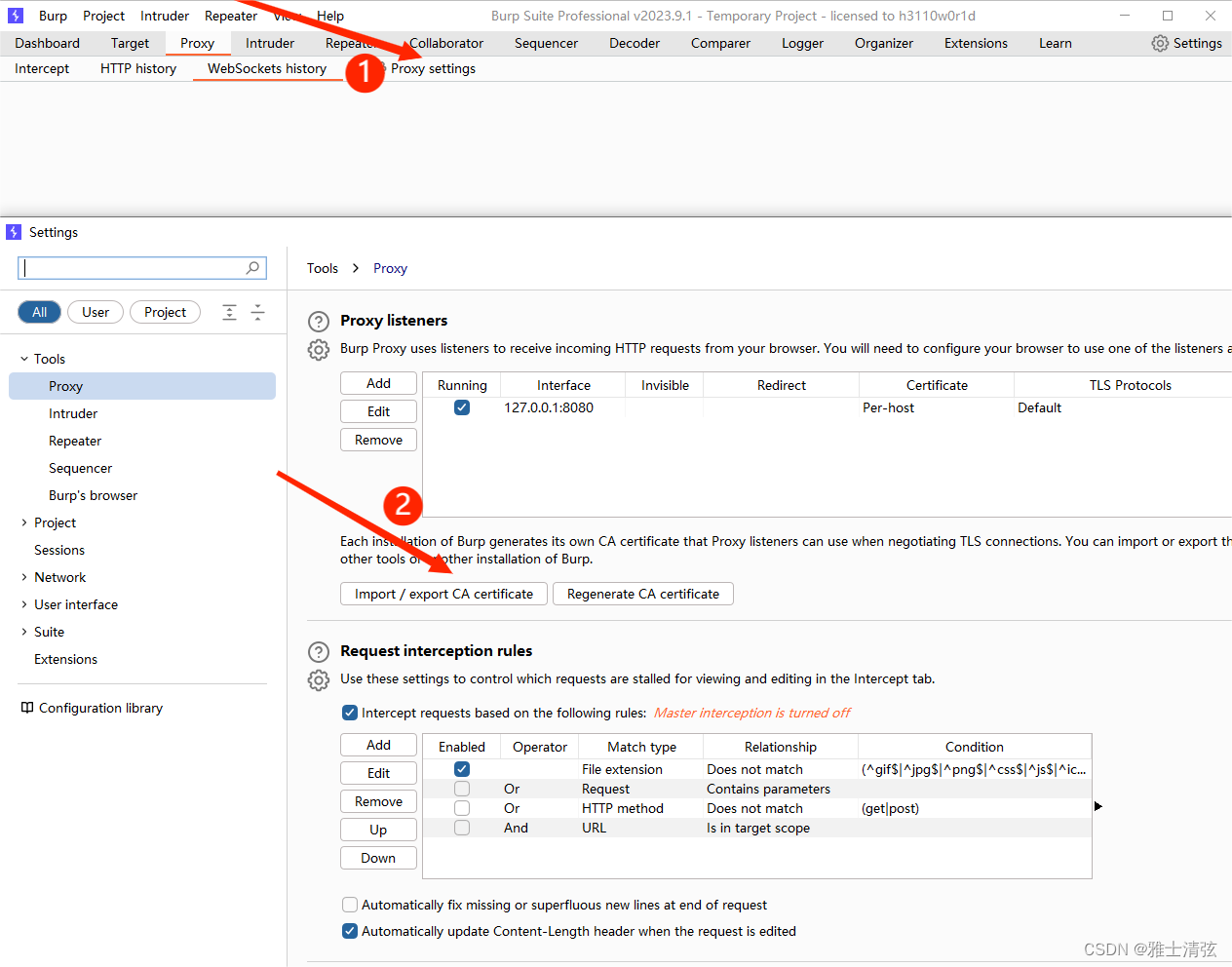The height and width of the screenshot is (967, 1232).
Task: Move interception rule Down
Action: [x=378, y=858]
